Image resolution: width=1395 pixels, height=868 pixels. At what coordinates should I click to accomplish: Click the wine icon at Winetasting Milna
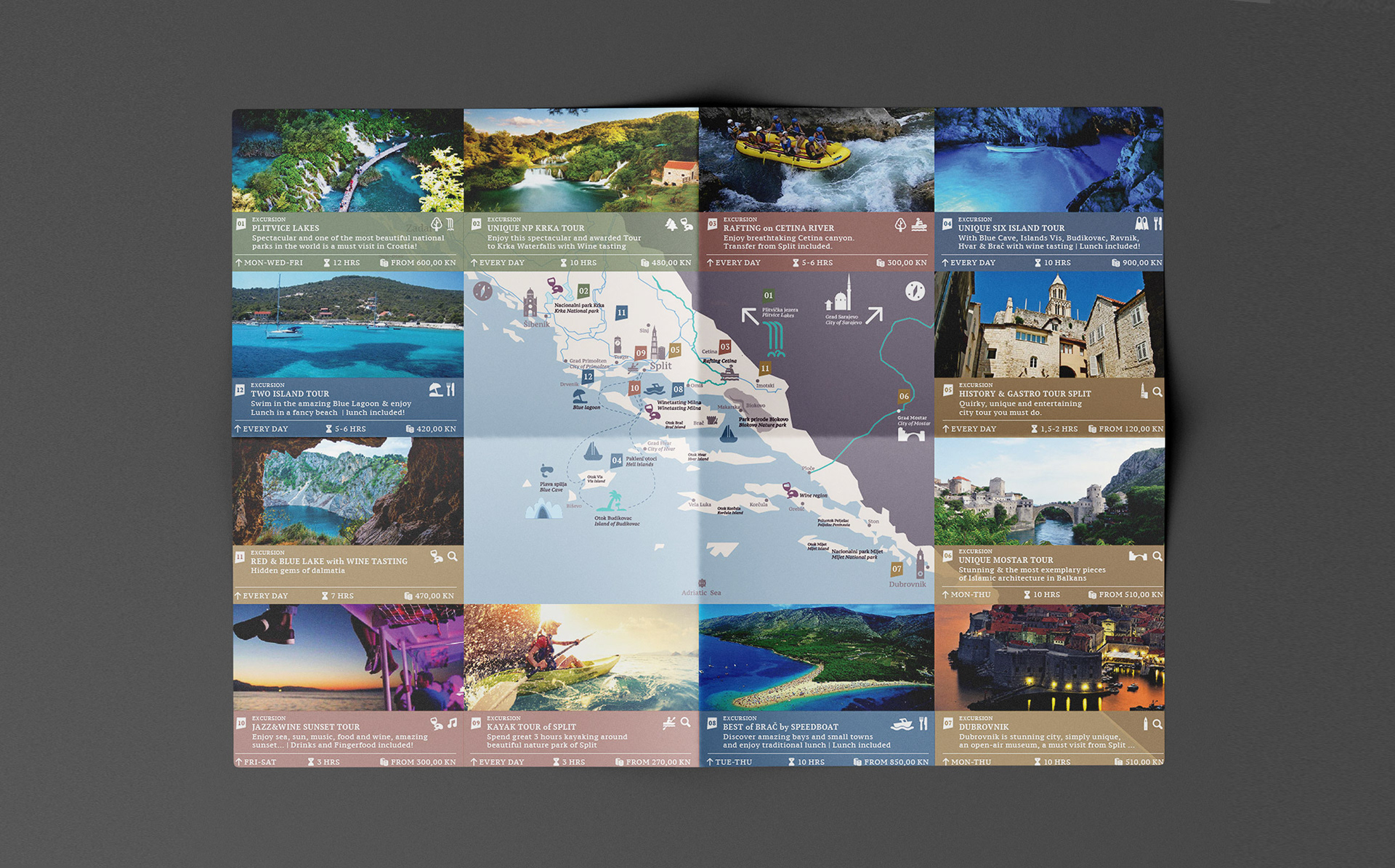click(x=652, y=413)
